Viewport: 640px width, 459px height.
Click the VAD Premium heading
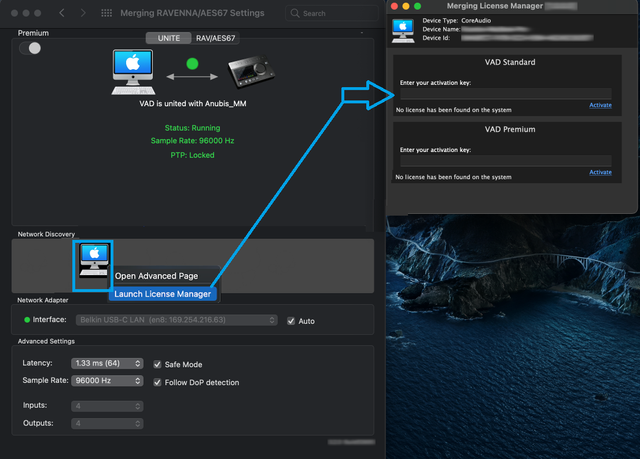pos(510,129)
